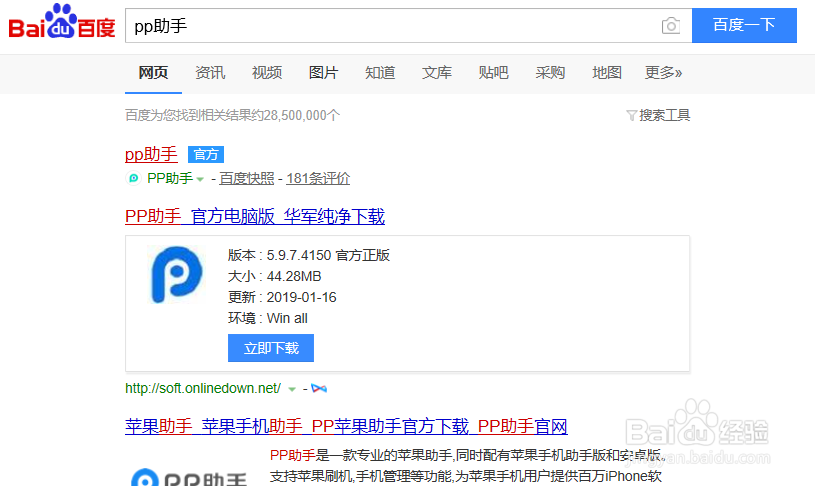Open camera image search icon
Screen dimensions: 815x486
[671, 25]
